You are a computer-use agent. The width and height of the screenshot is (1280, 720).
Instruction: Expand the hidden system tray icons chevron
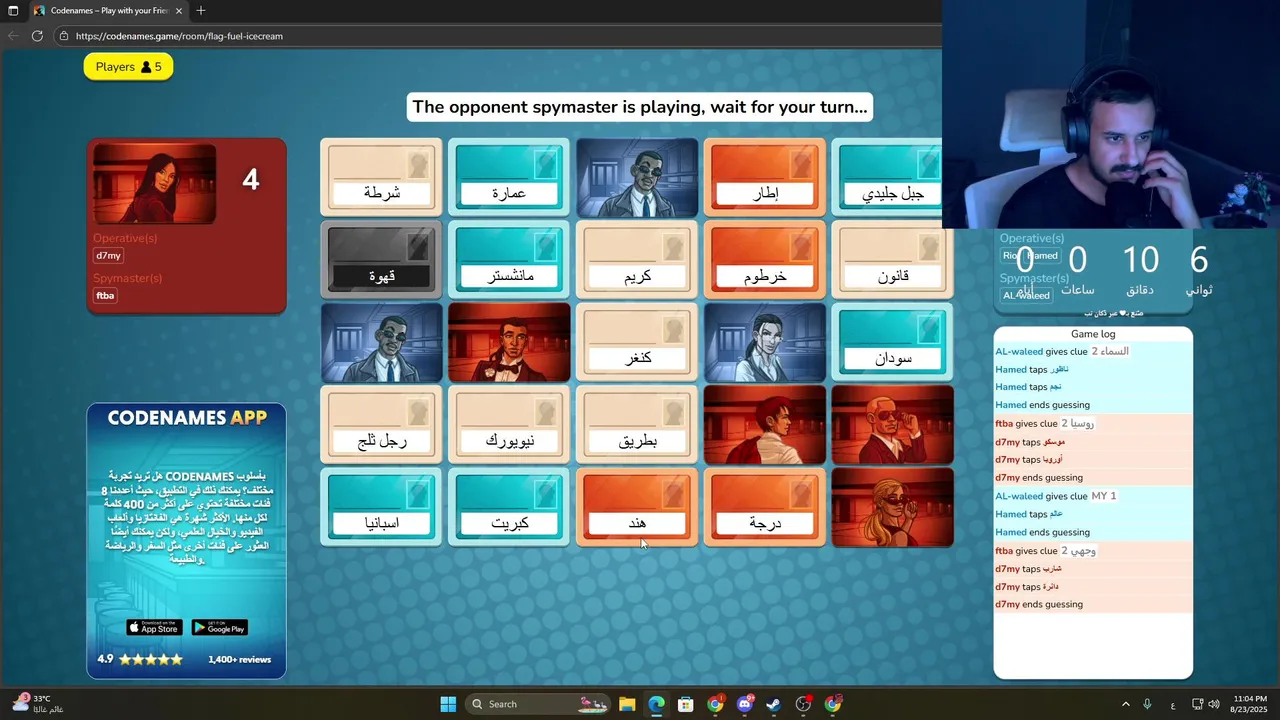click(x=1125, y=705)
